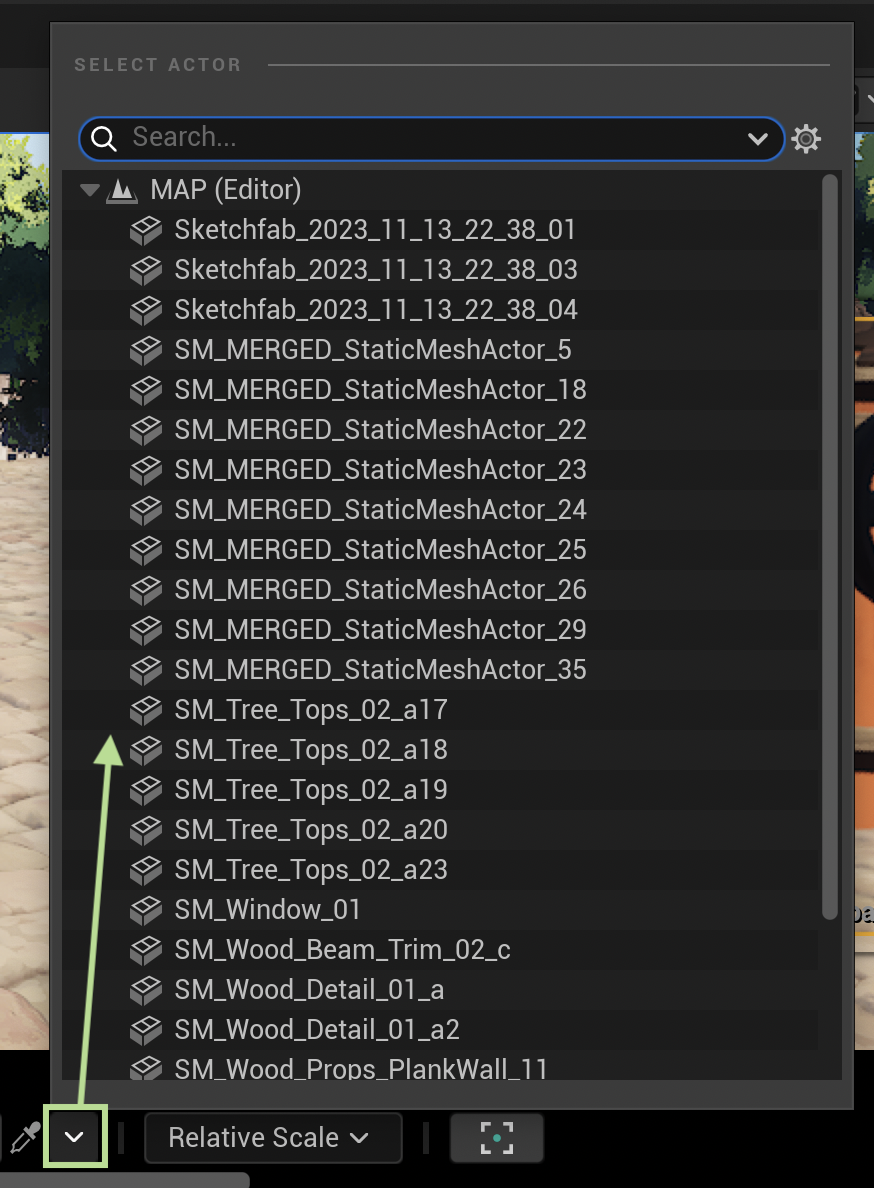The image size is (874, 1188).
Task: Click the mesh icon beside SM_Window_01
Action: [x=146, y=910]
